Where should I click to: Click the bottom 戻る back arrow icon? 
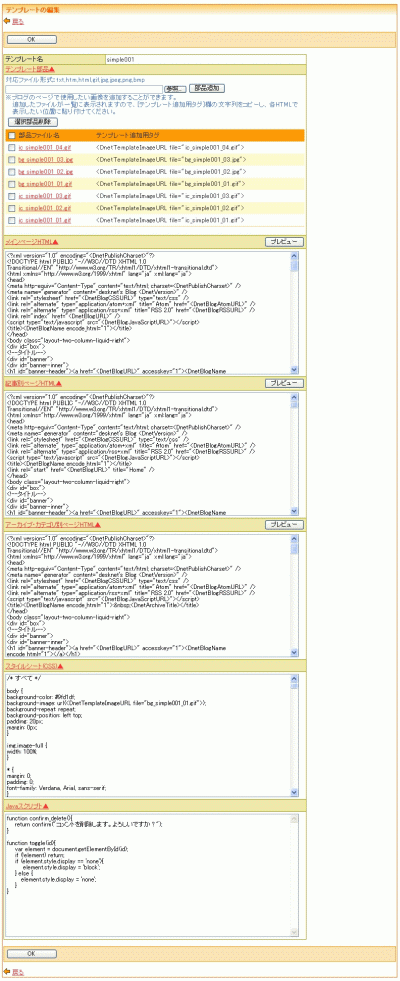click(x=8, y=971)
